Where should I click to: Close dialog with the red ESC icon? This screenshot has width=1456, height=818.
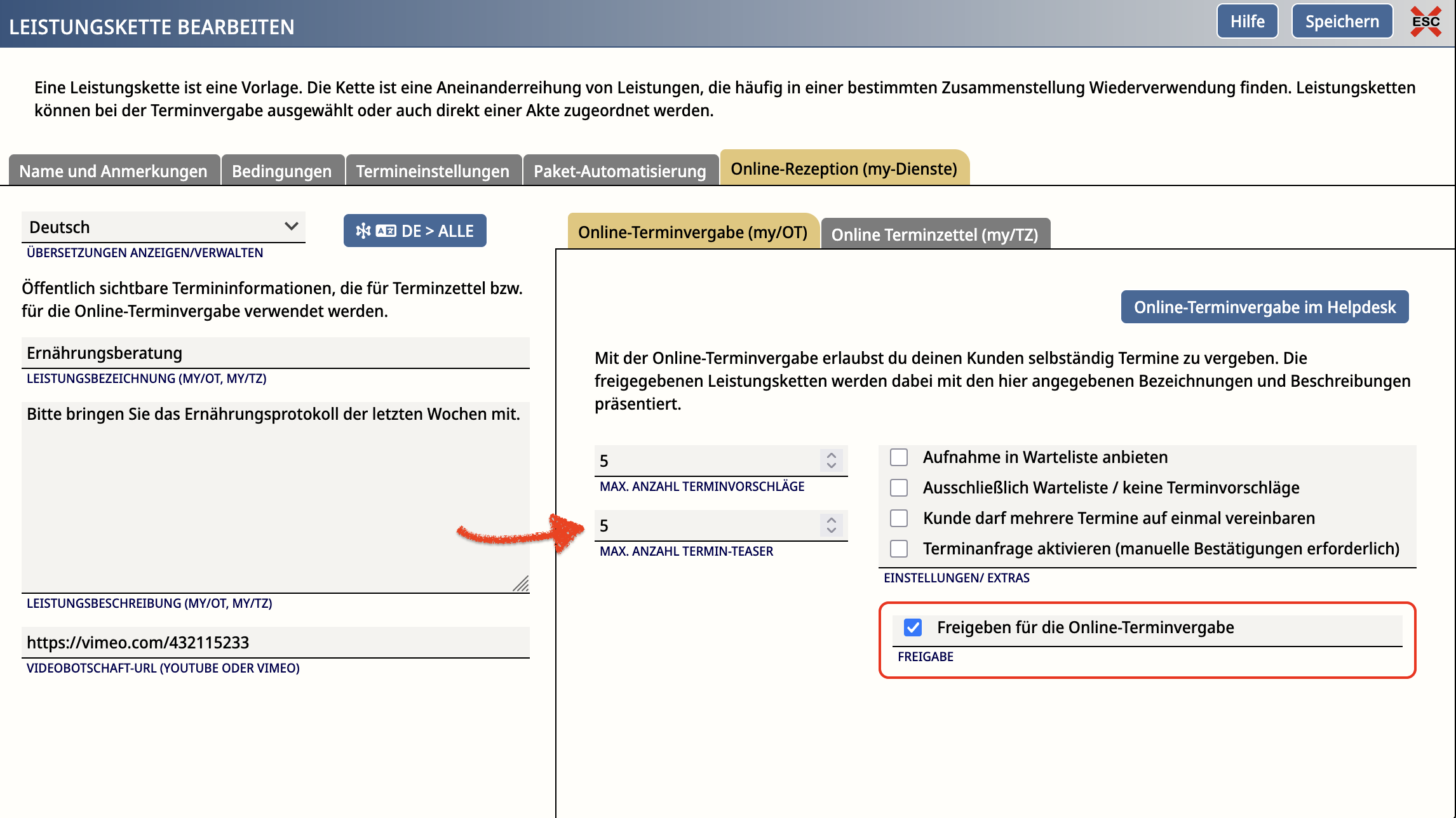tap(1426, 22)
